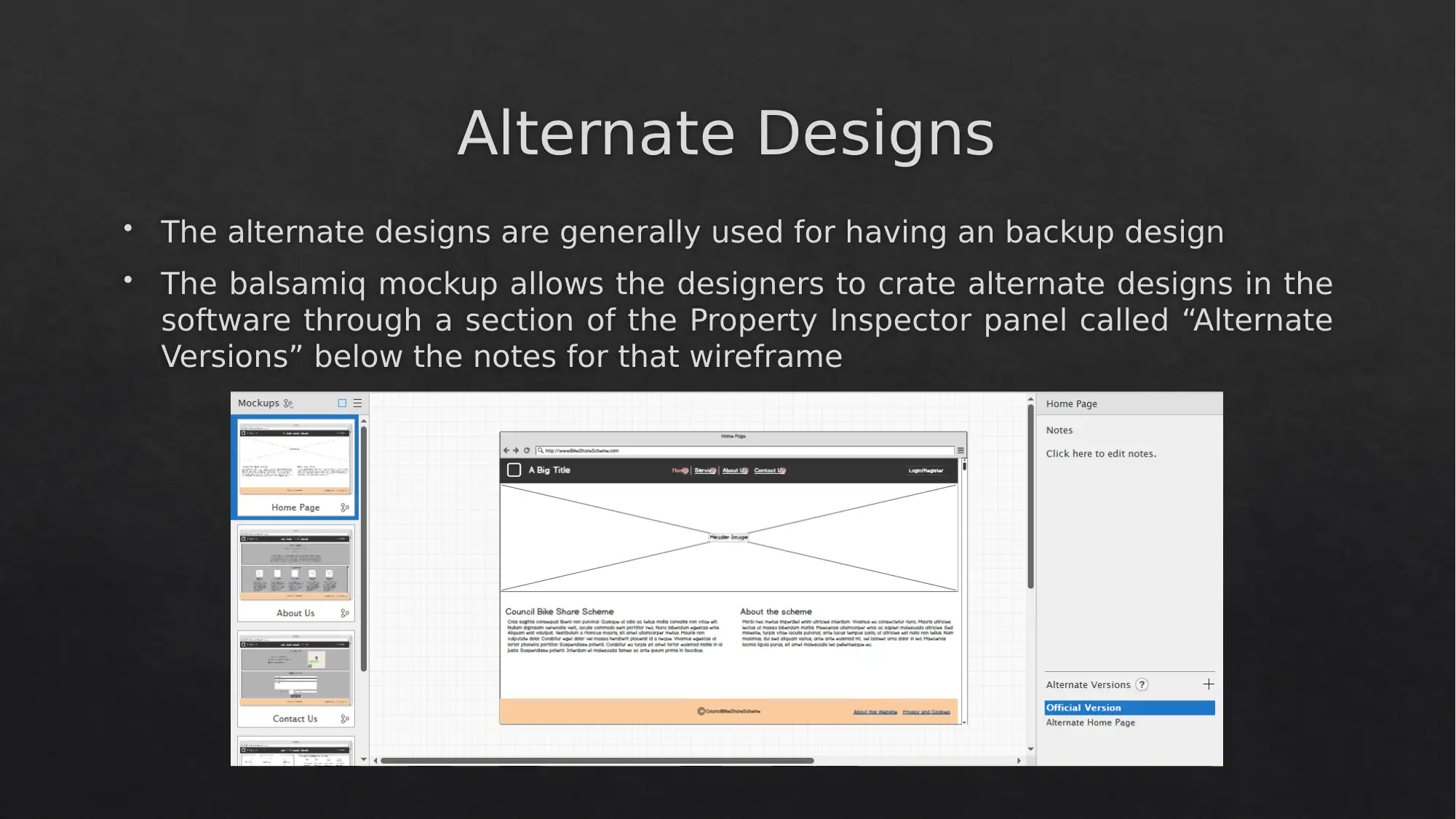Click the slide title 'Alternate Designs'

pyautogui.click(x=725, y=133)
